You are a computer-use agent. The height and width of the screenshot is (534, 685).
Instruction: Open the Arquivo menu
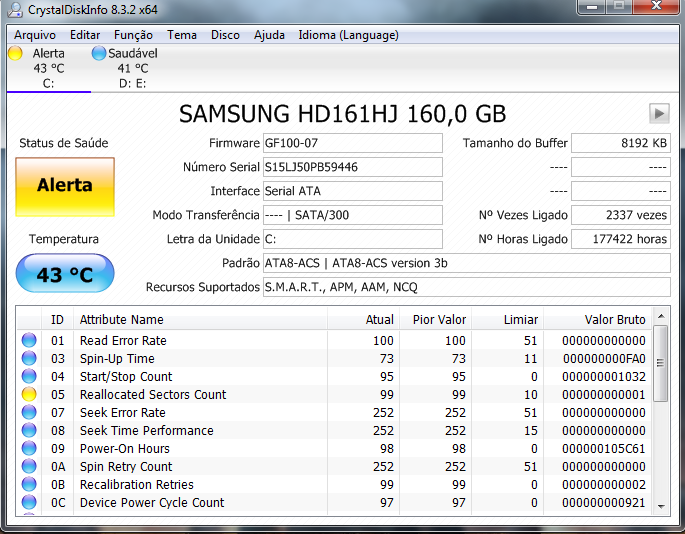click(x=35, y=35)
